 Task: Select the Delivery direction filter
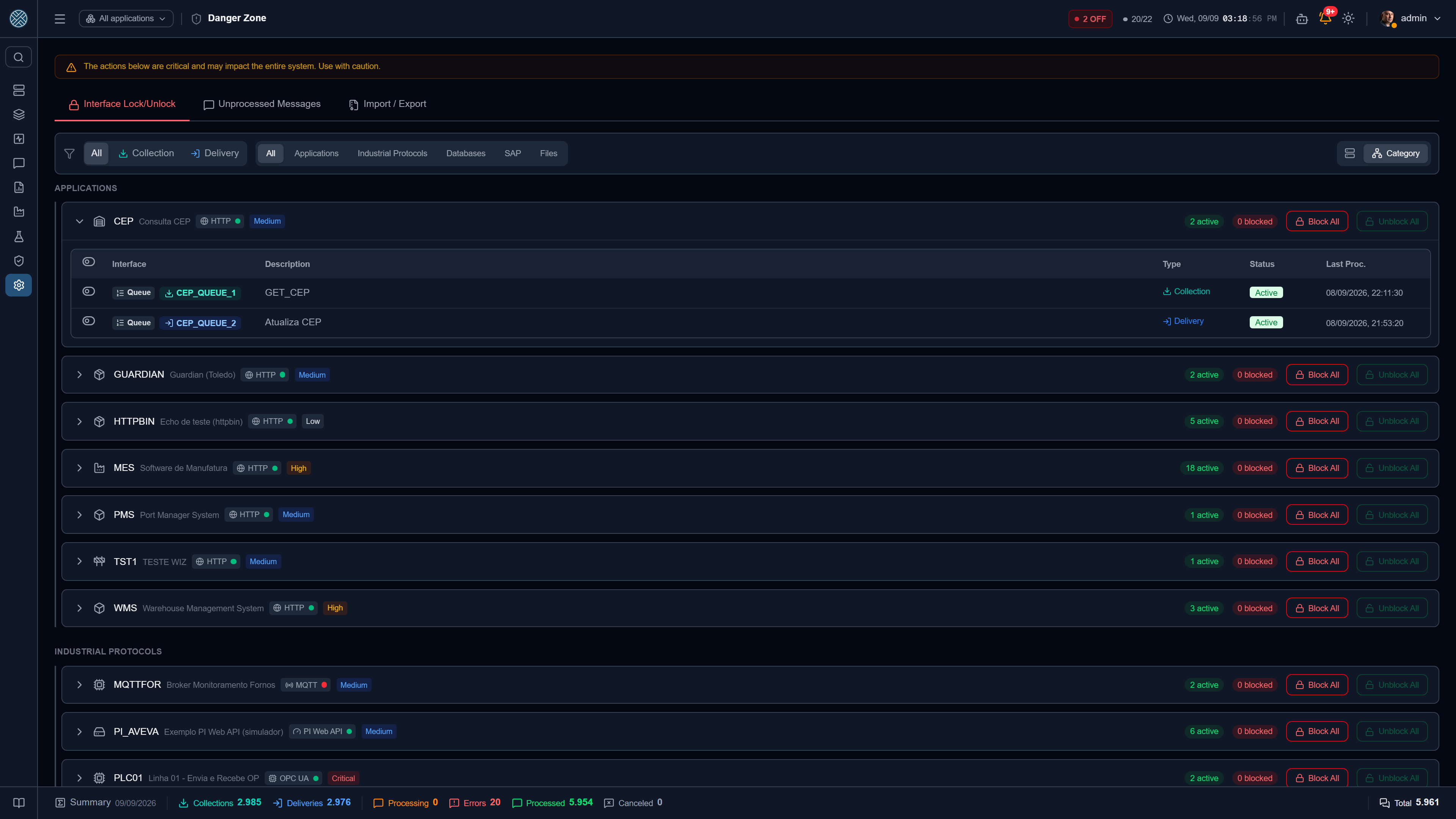pyautogui.click(x=215, y=153)
